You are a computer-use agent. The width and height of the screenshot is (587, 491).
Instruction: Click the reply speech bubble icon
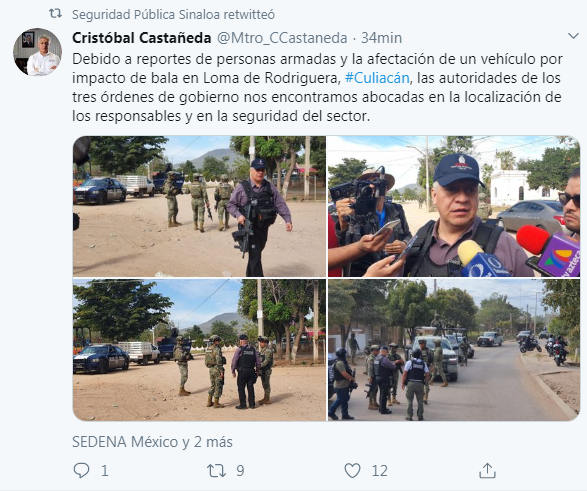(x=81, y=470)
